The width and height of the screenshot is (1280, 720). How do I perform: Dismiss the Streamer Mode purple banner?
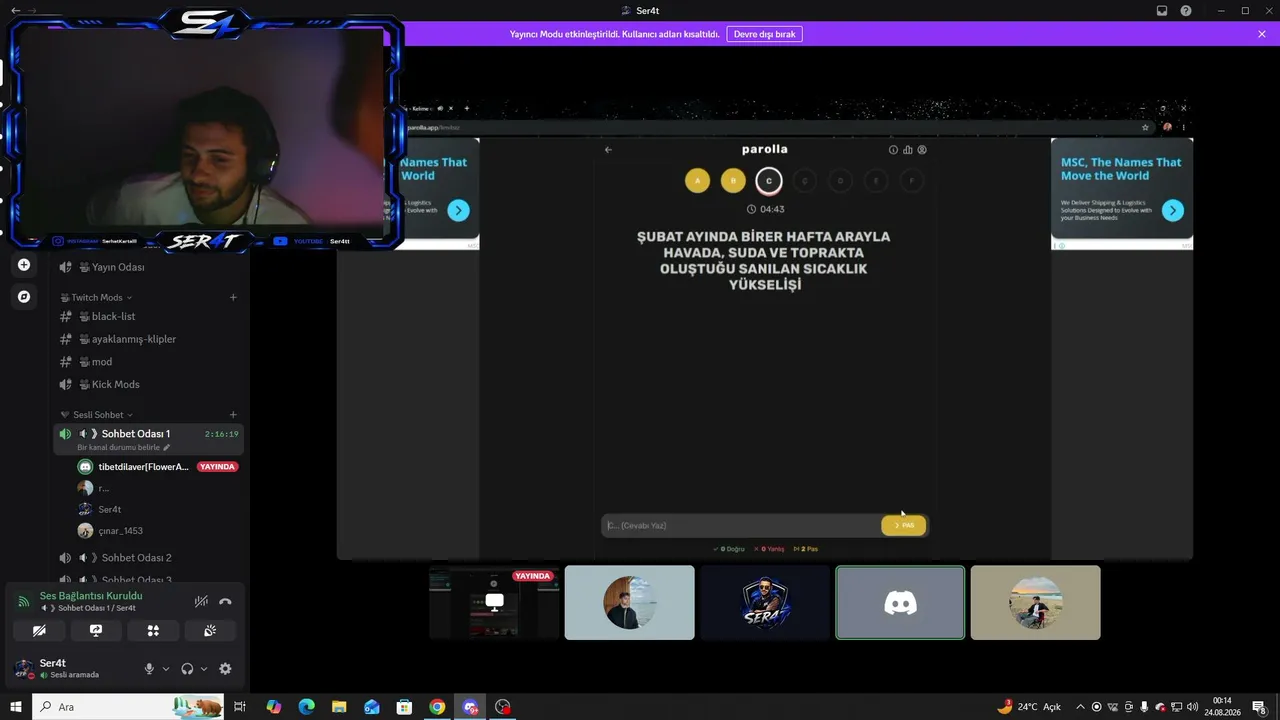(1262, 34)
